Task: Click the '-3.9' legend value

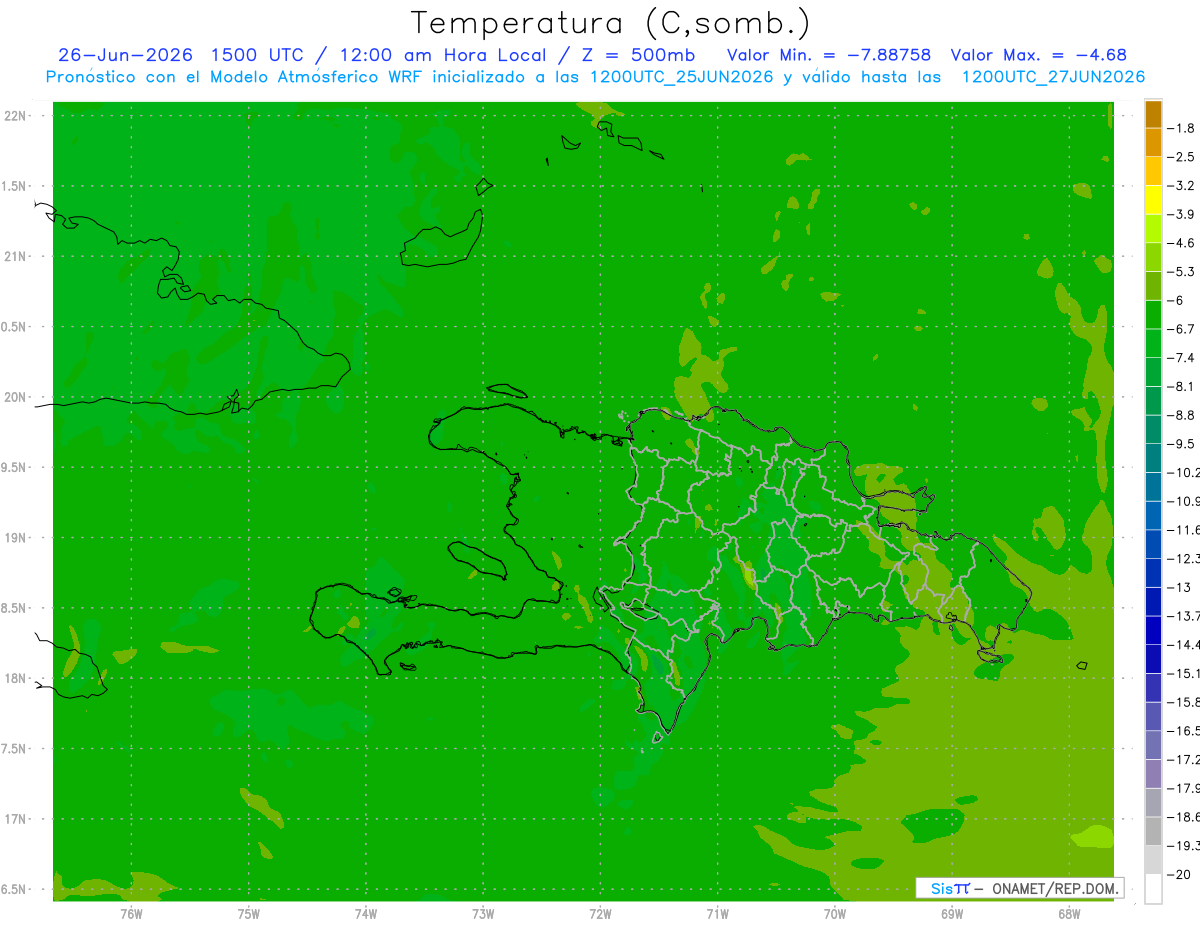Action: tap(1183, 214)
